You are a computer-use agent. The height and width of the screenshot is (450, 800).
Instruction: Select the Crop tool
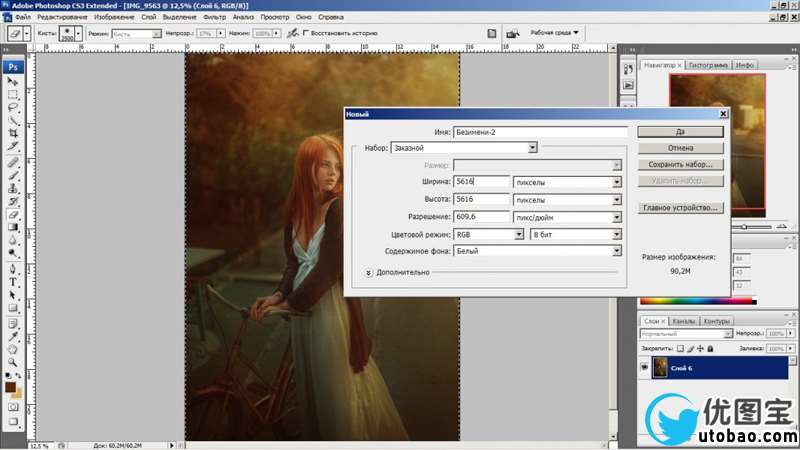(13, 133)
